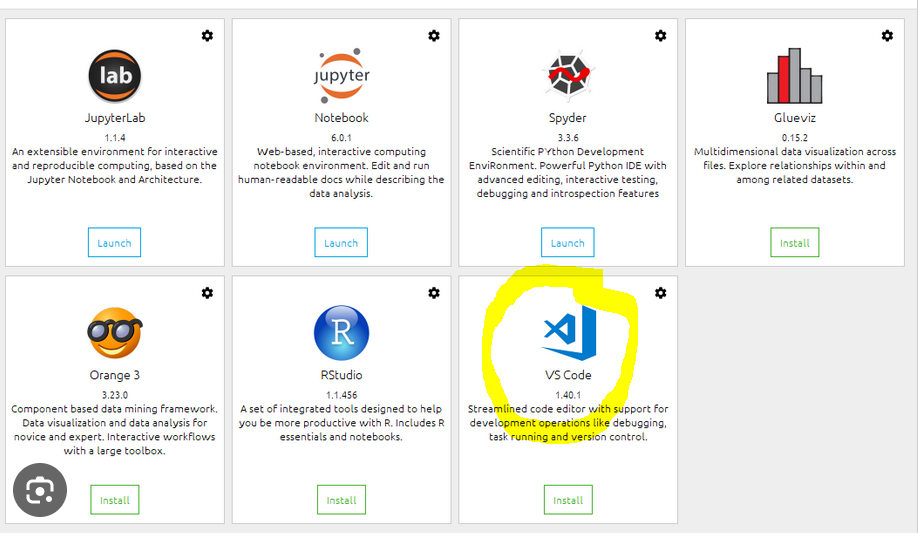Click the VS Code logo icon
This screenshot has height=533, width=918.
click(569, 333)
